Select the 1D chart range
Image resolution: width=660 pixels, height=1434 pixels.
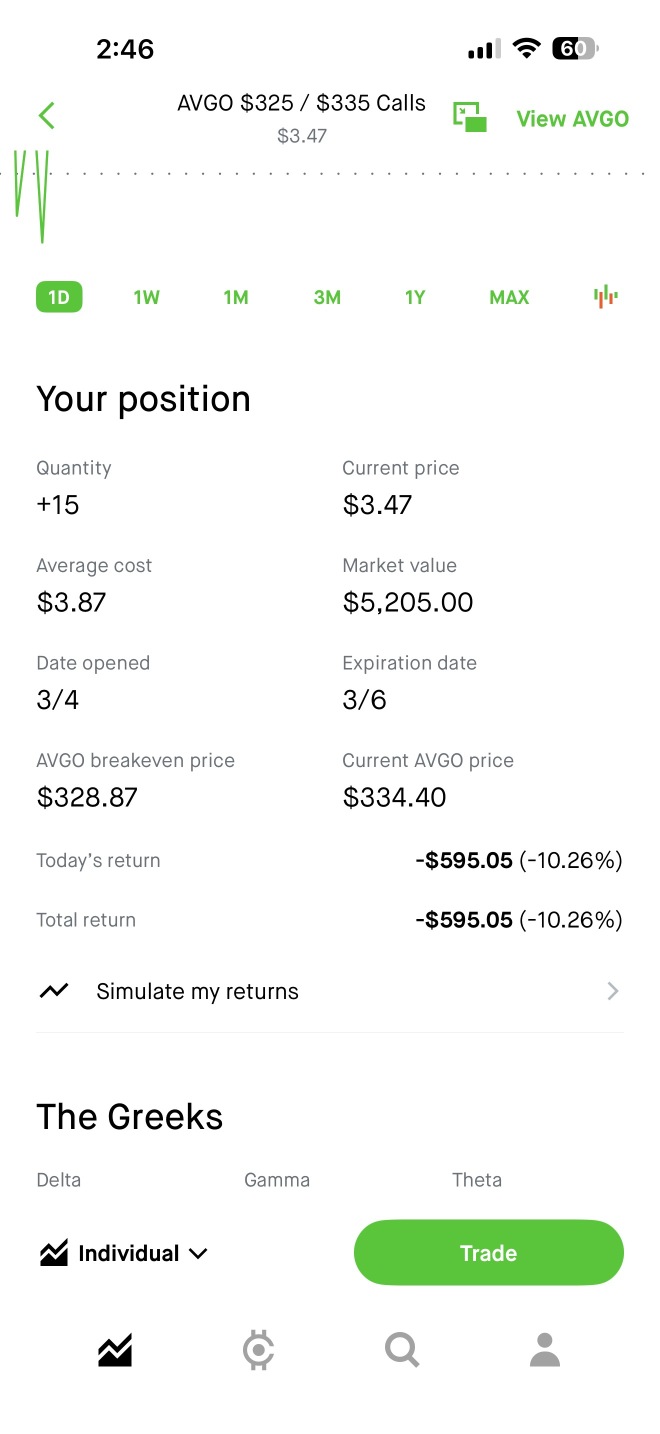[59, 297]
